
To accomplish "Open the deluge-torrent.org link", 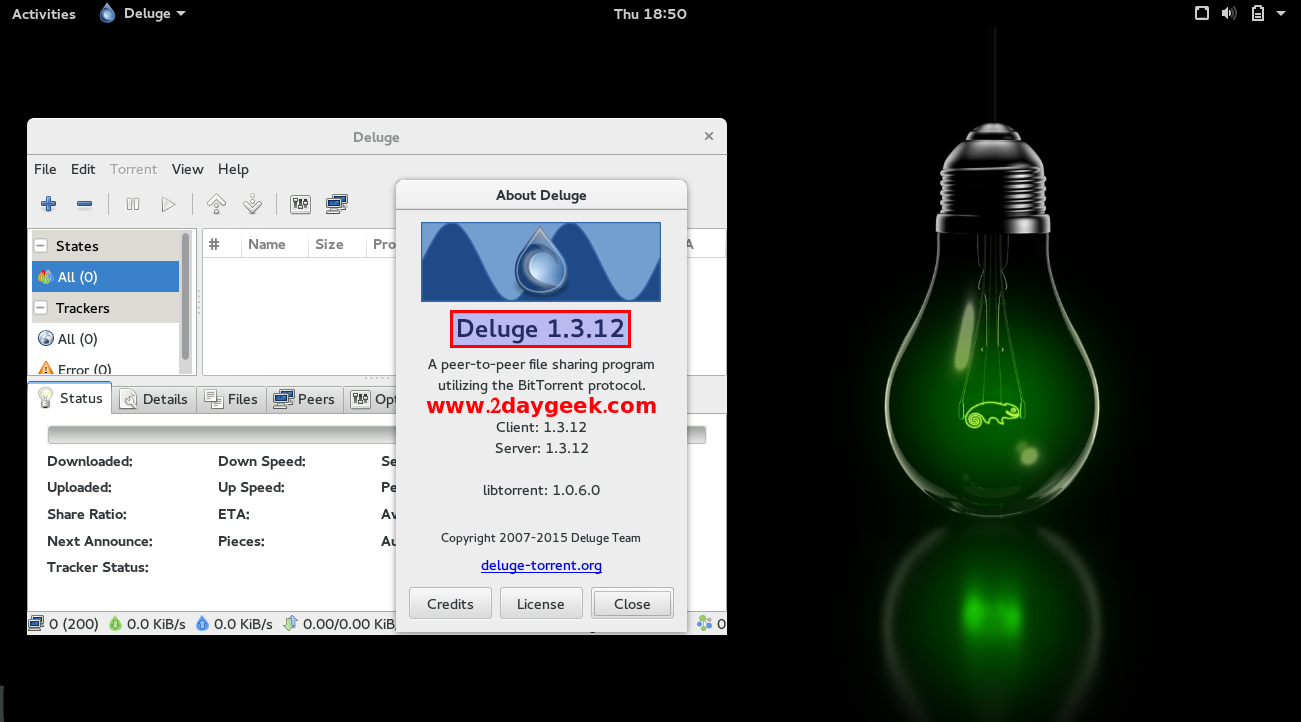I will 541,566.
